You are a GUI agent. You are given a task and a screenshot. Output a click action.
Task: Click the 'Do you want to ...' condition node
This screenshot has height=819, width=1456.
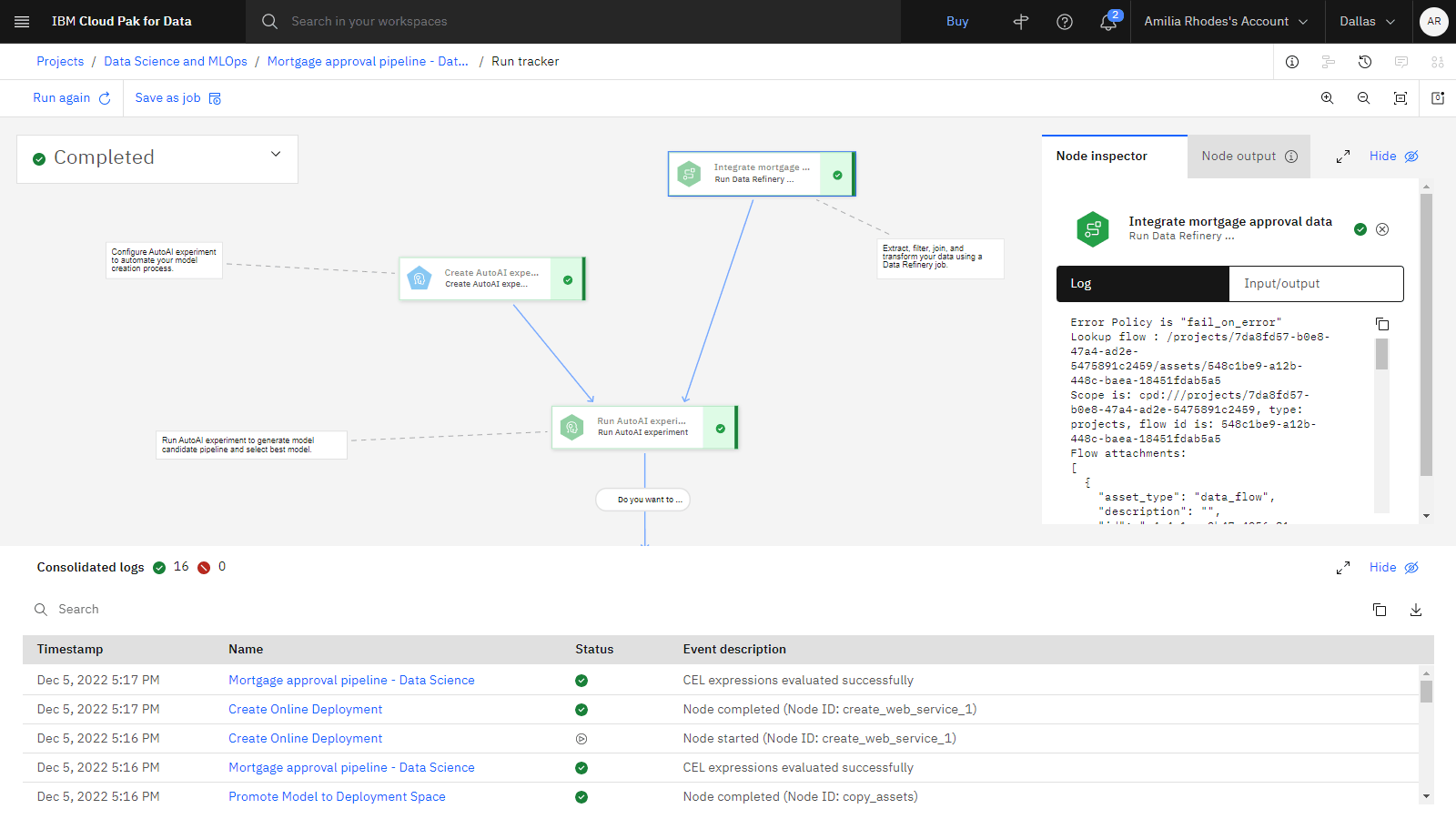[x=643, y=500]
